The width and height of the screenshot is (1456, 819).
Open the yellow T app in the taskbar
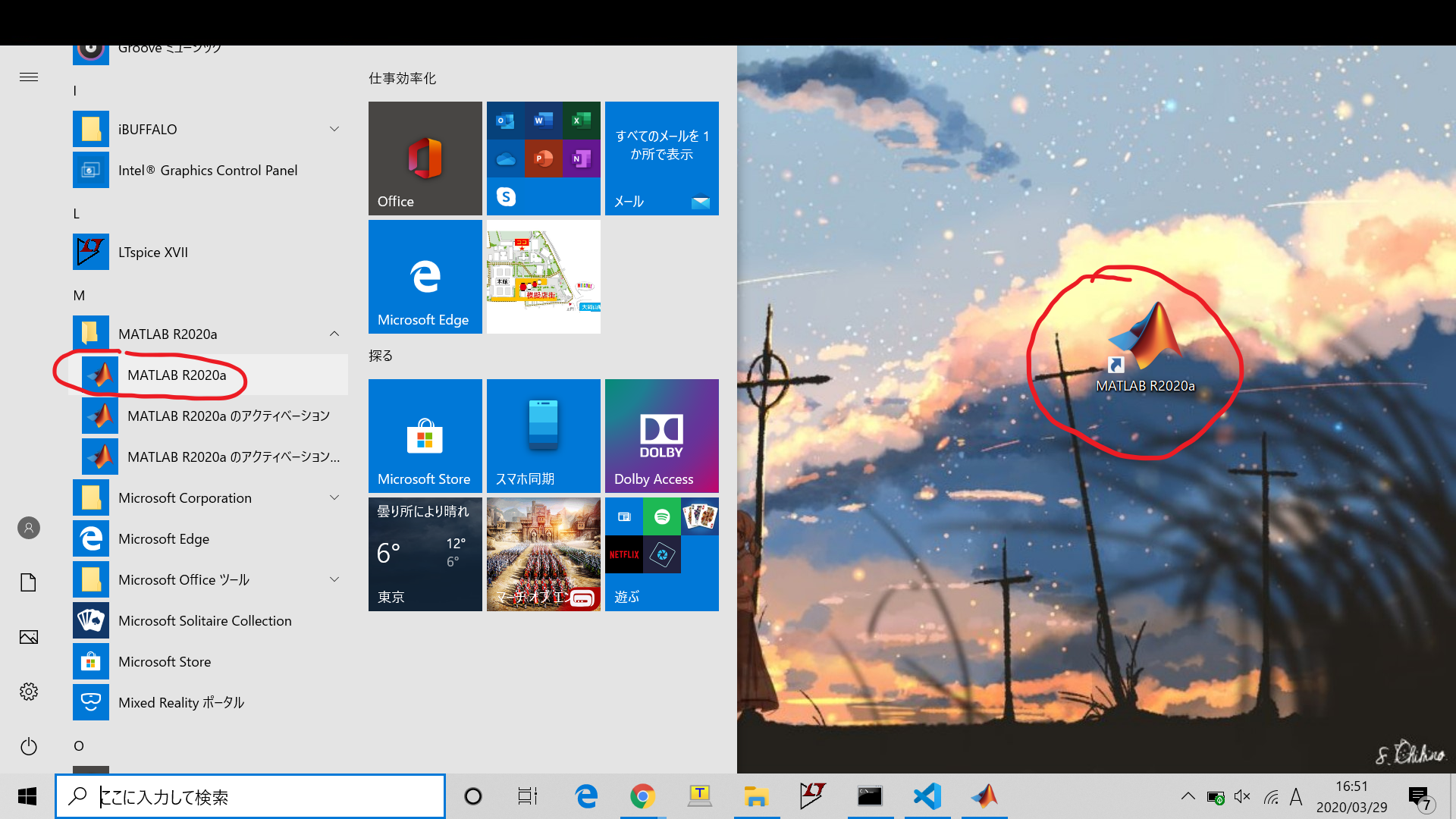click(699, 796)
